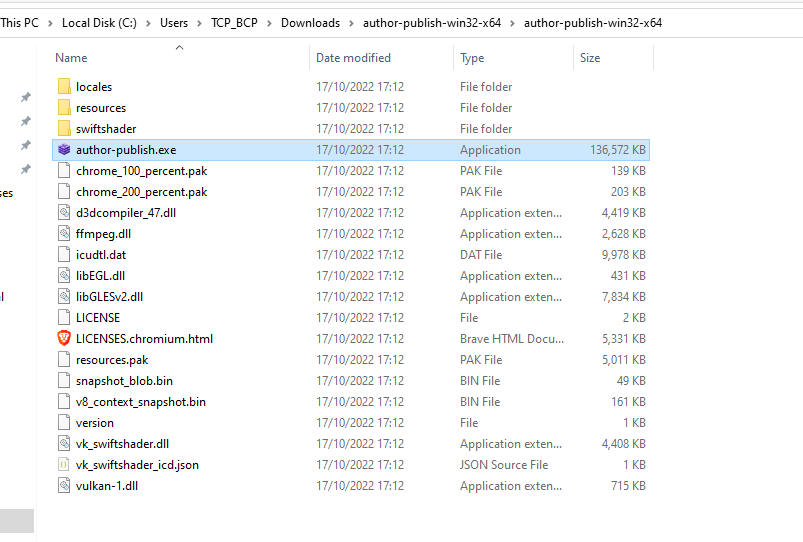Click the JSON Source File type cell
The height and width of the screenshot is (542, 803).
click(504, 465)
